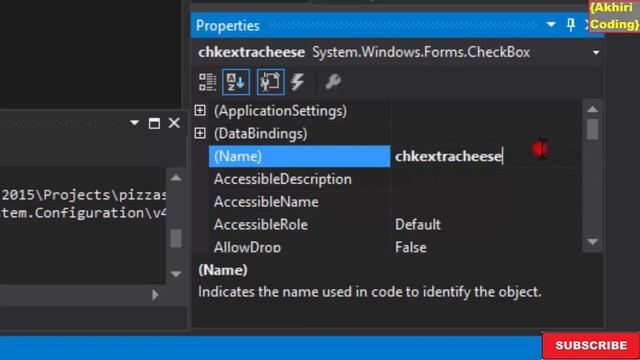Toggle auto-hide pin on Properties panel
Screen dimensions: 640x360
coord(571,25)
